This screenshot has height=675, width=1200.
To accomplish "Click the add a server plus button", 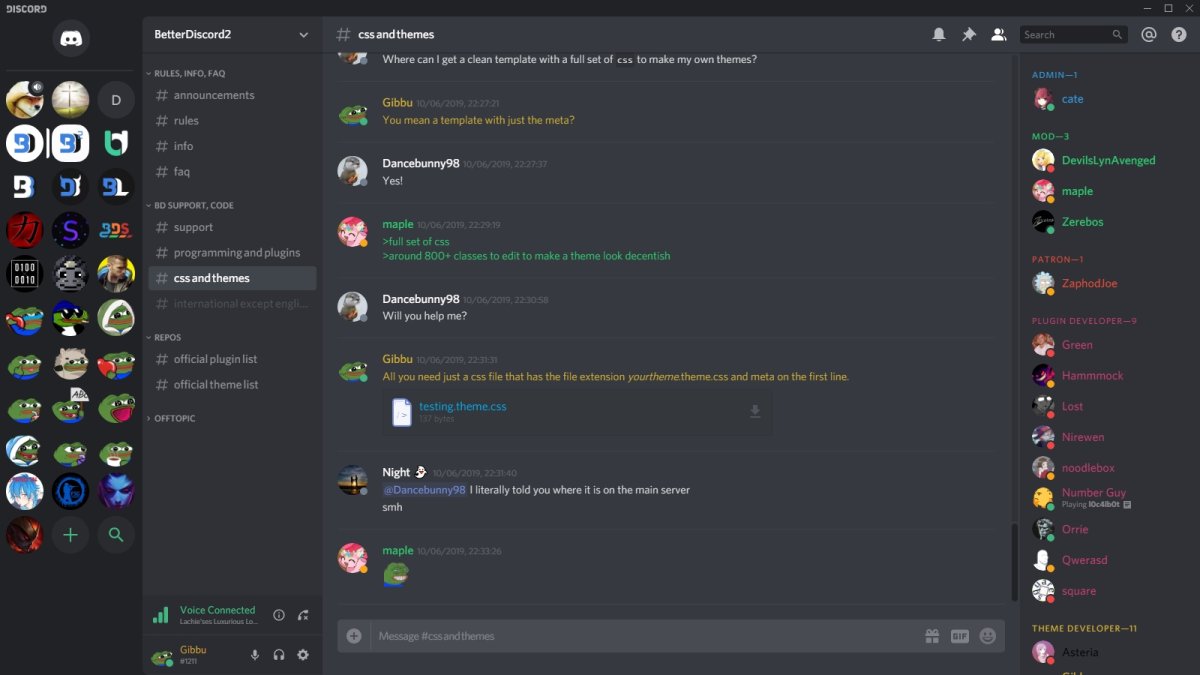I will (x=70, y=535).
